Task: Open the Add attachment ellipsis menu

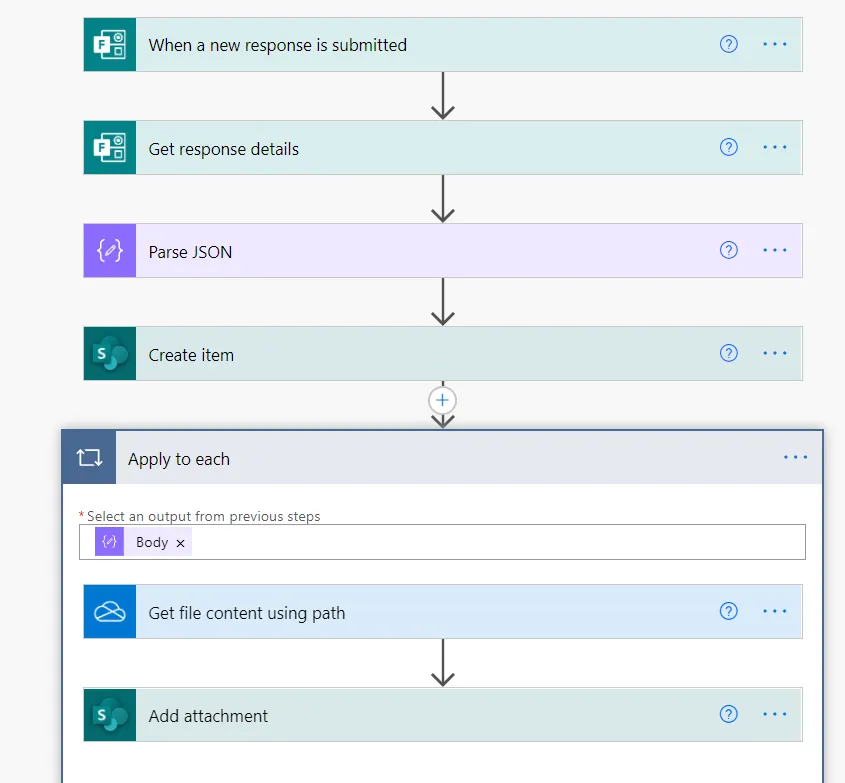Action: [x=775, y=714]
